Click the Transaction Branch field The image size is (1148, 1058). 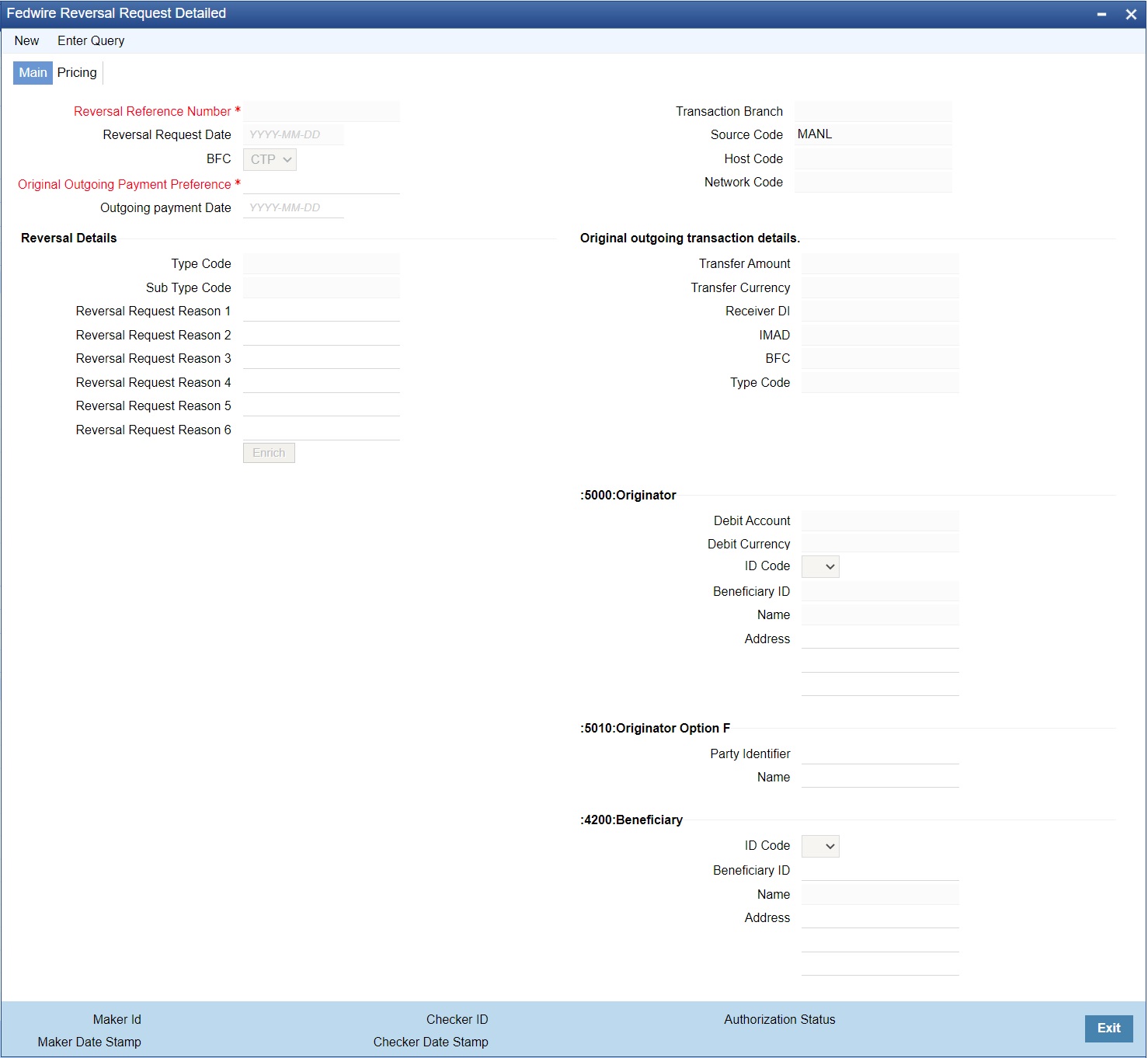click(873, 111)
